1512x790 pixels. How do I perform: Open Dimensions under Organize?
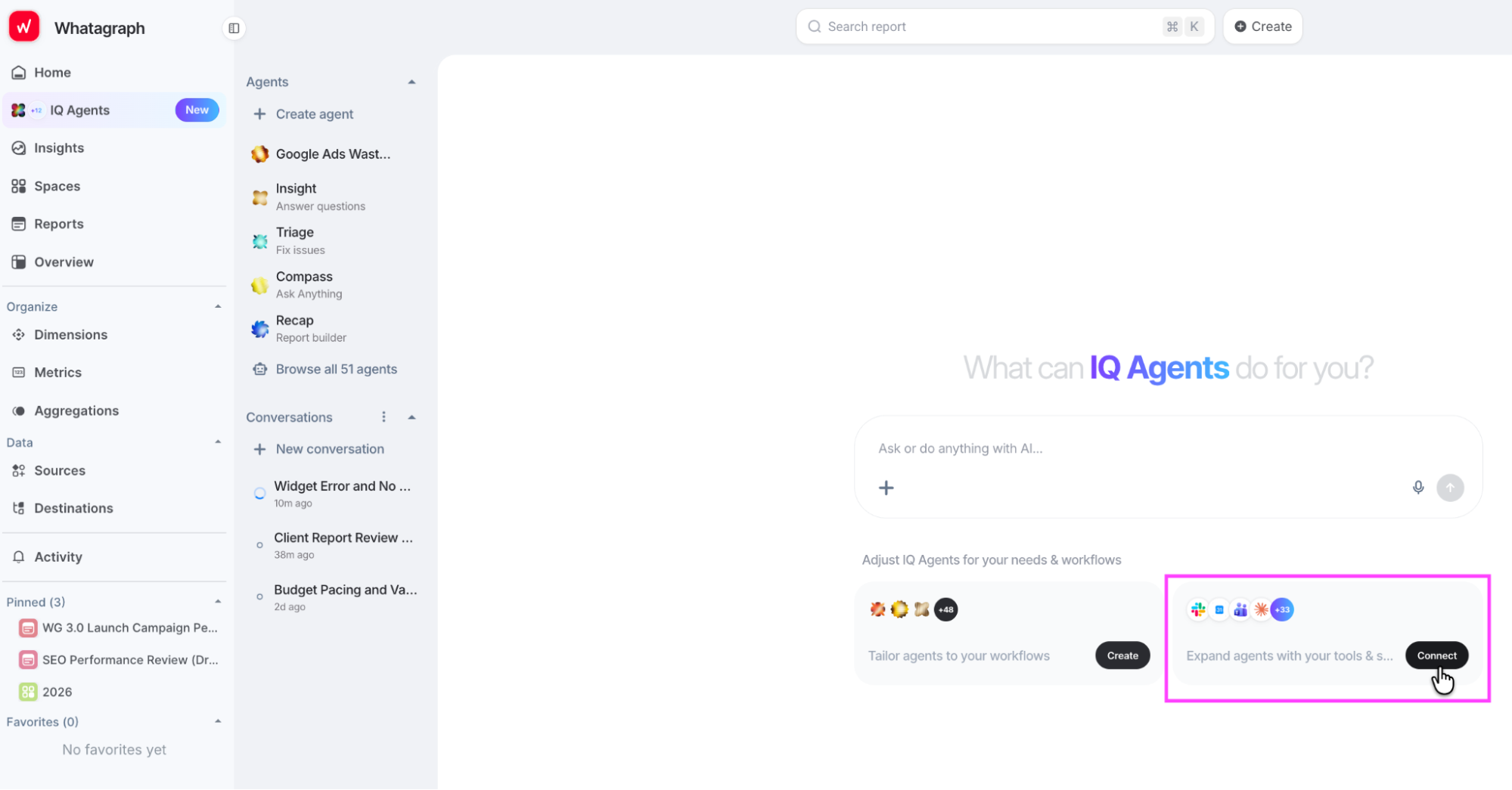click(115, 334)
